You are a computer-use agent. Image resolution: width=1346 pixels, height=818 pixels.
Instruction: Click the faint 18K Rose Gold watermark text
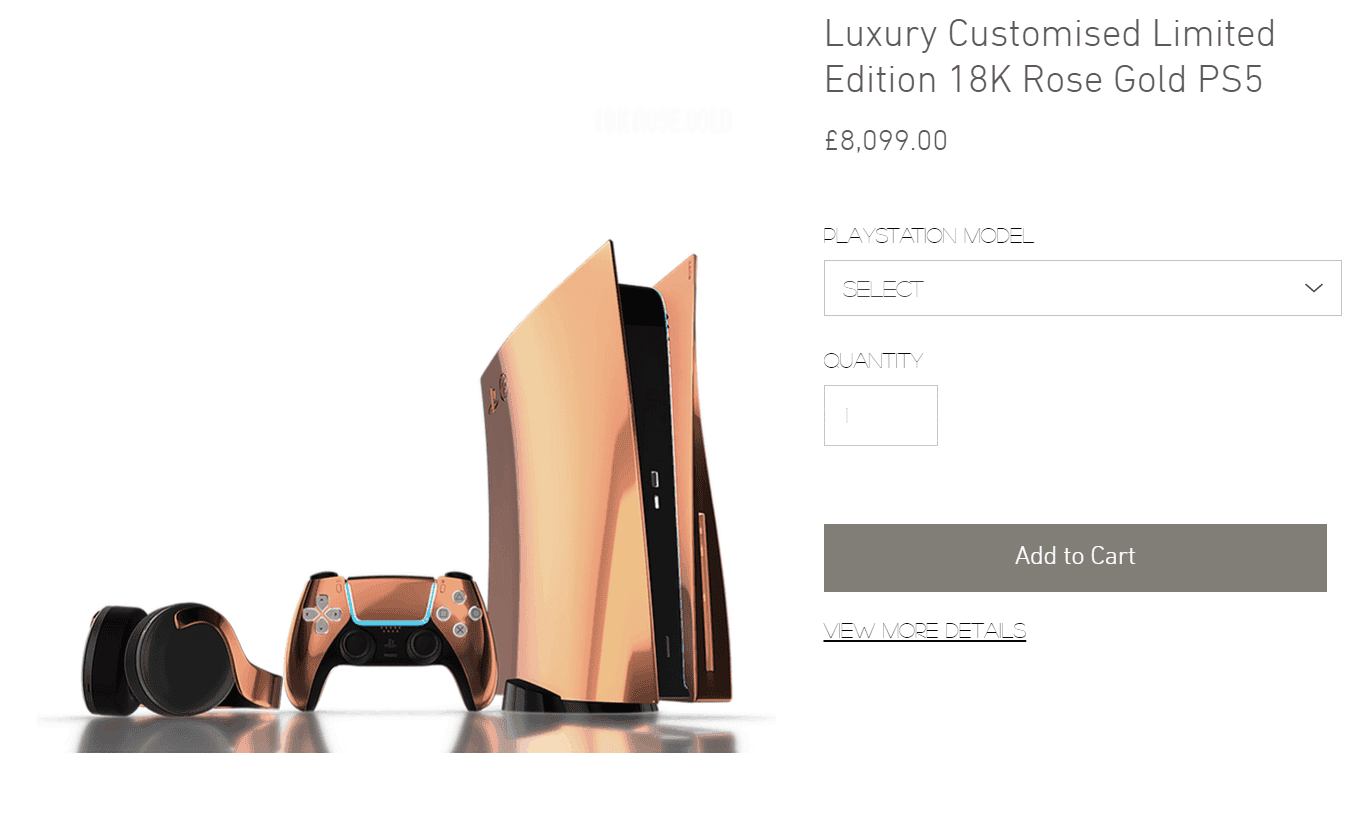[663, 122]
